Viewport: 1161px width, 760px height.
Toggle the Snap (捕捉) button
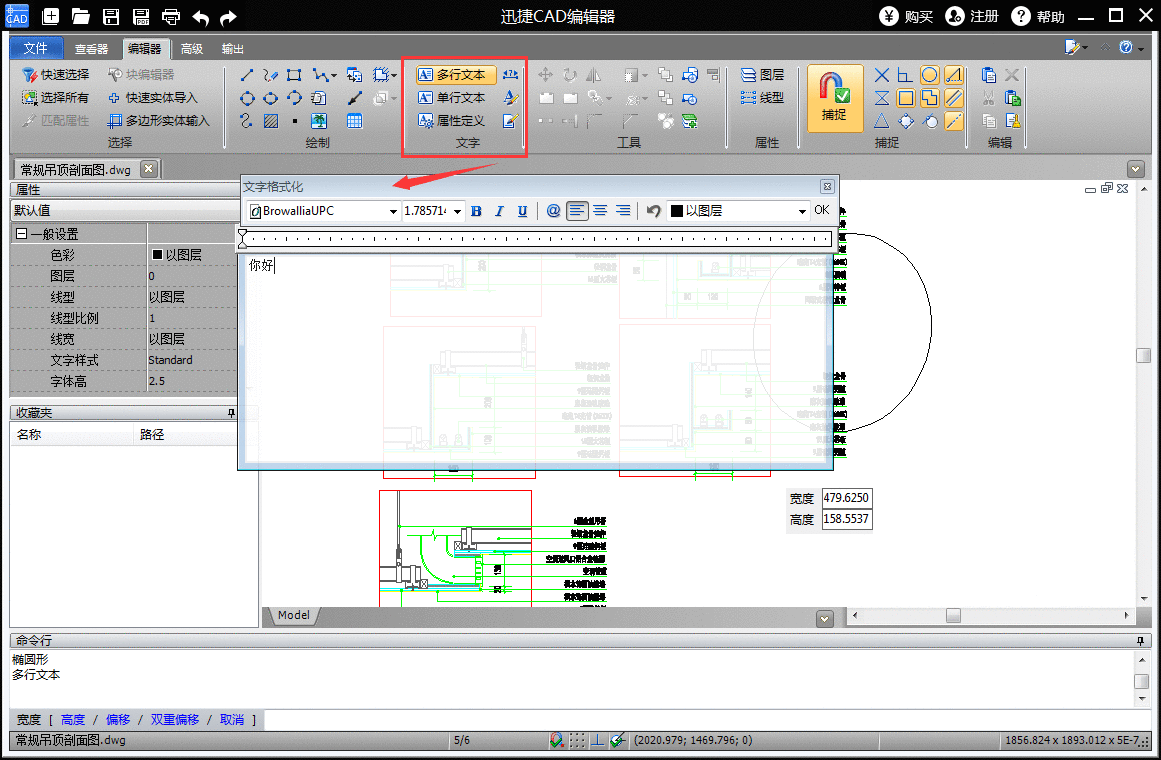click(835, 98)
